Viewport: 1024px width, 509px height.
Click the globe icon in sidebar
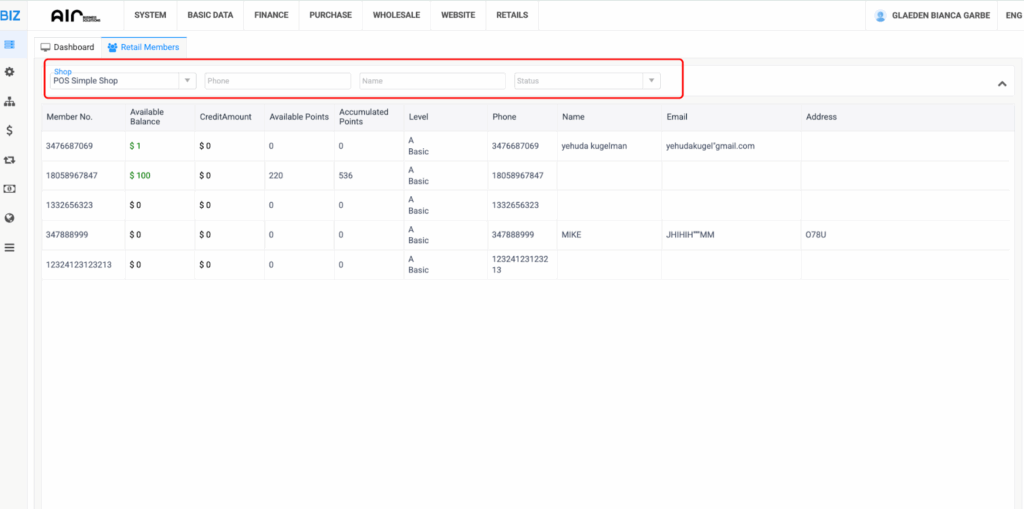click(10, 217)
